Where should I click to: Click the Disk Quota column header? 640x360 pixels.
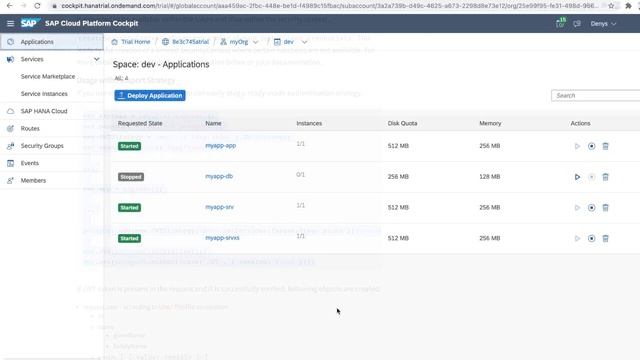(402, 123)
